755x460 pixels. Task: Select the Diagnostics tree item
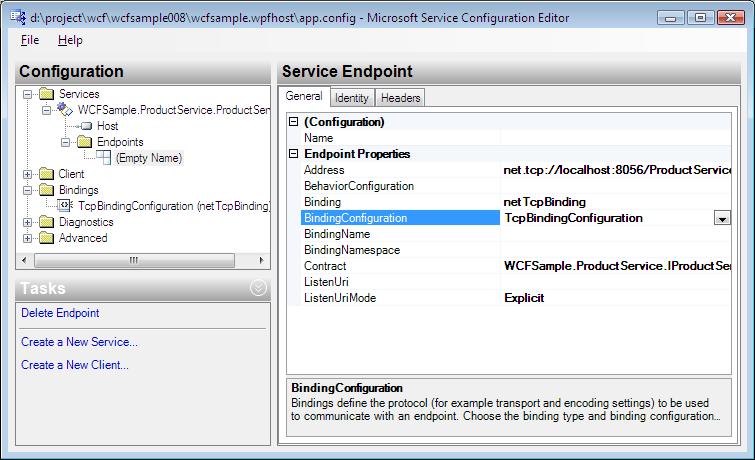click(x=86, y=222)
